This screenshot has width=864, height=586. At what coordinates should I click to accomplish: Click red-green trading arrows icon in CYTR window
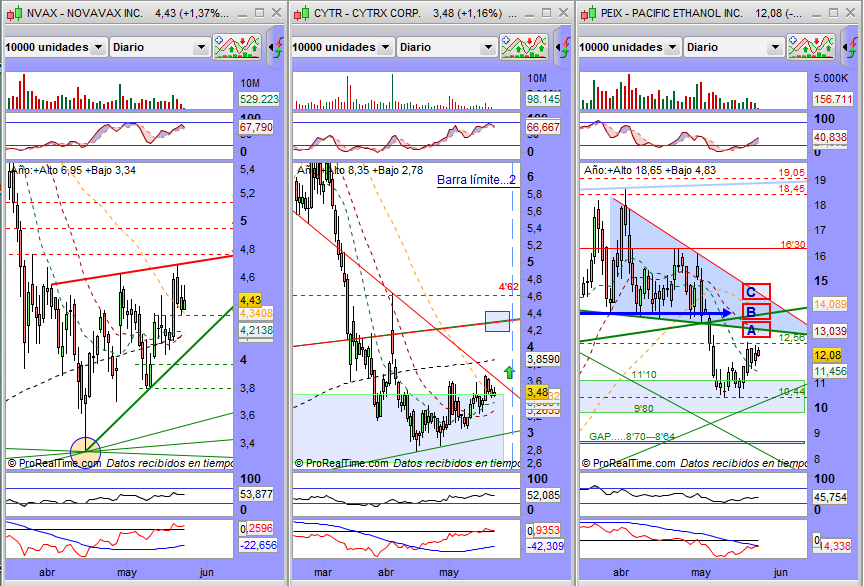(x=564, y=47)
